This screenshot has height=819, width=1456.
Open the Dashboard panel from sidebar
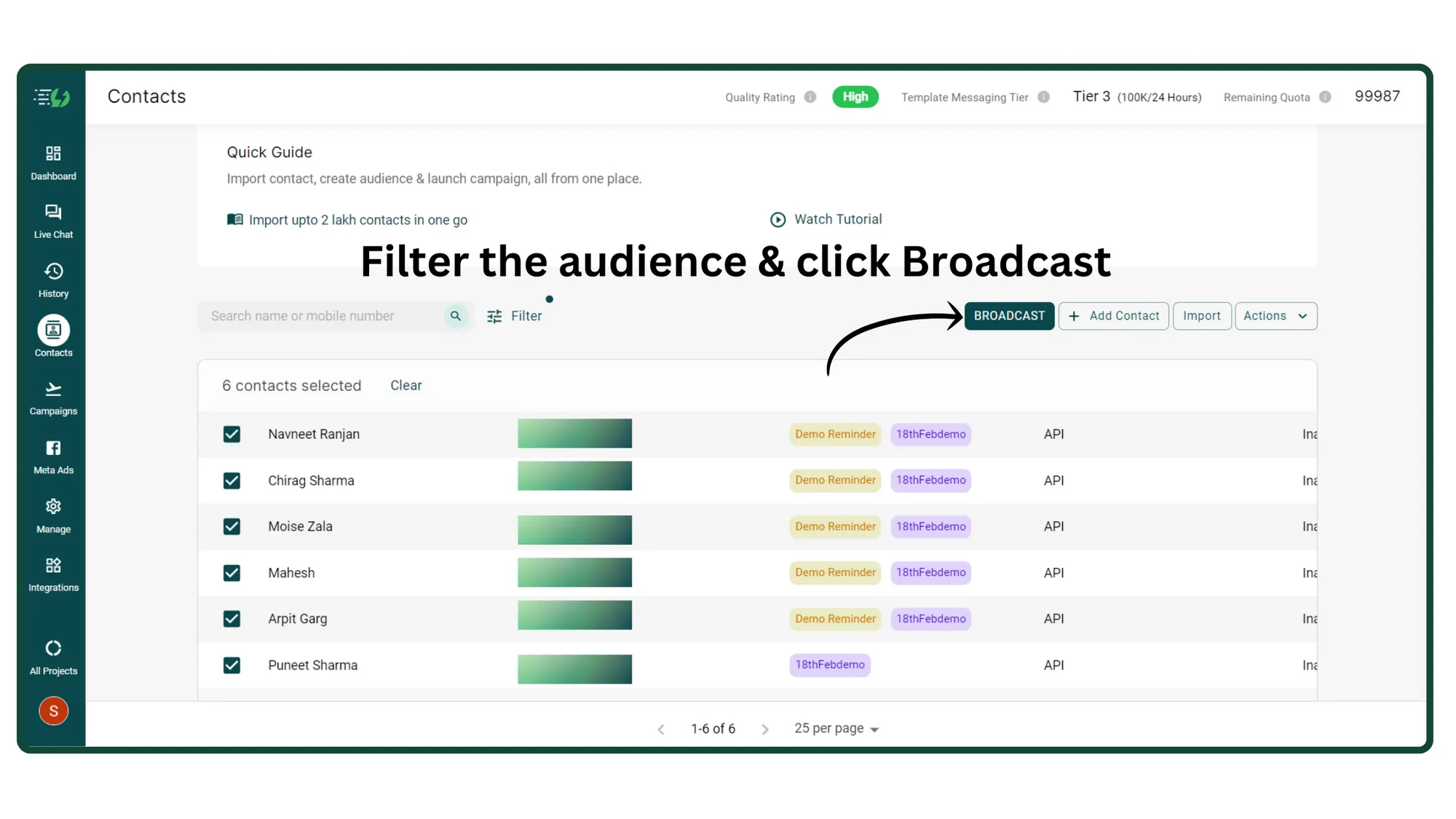click(53, 162)
